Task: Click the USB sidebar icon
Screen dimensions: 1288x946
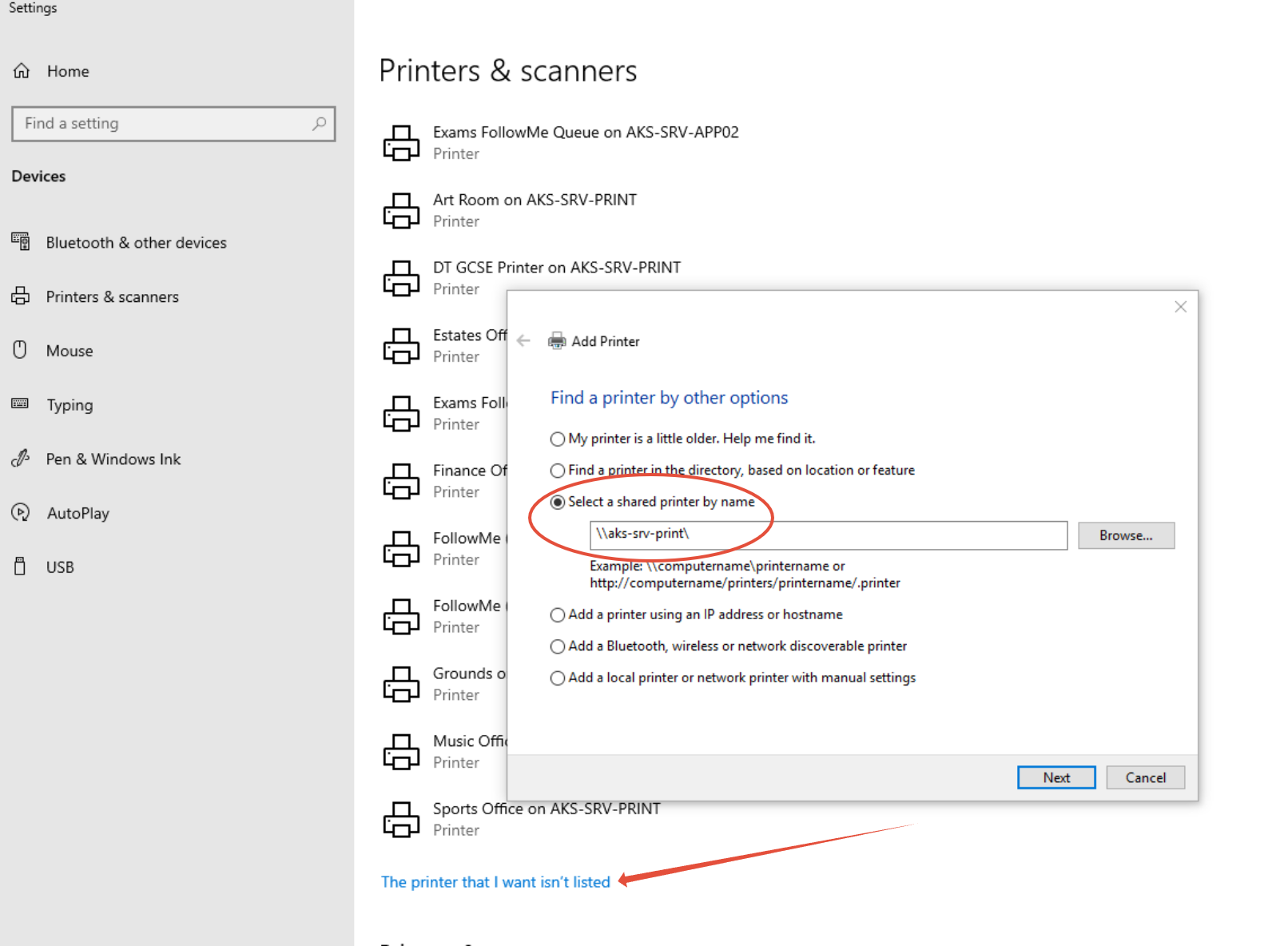Action: click(x=21, y=566)
